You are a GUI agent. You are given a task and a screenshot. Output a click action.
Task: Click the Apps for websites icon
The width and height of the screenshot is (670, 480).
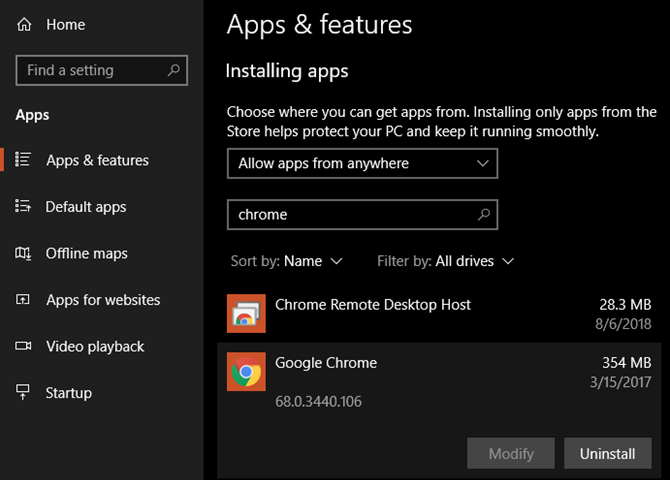point(24,300)
